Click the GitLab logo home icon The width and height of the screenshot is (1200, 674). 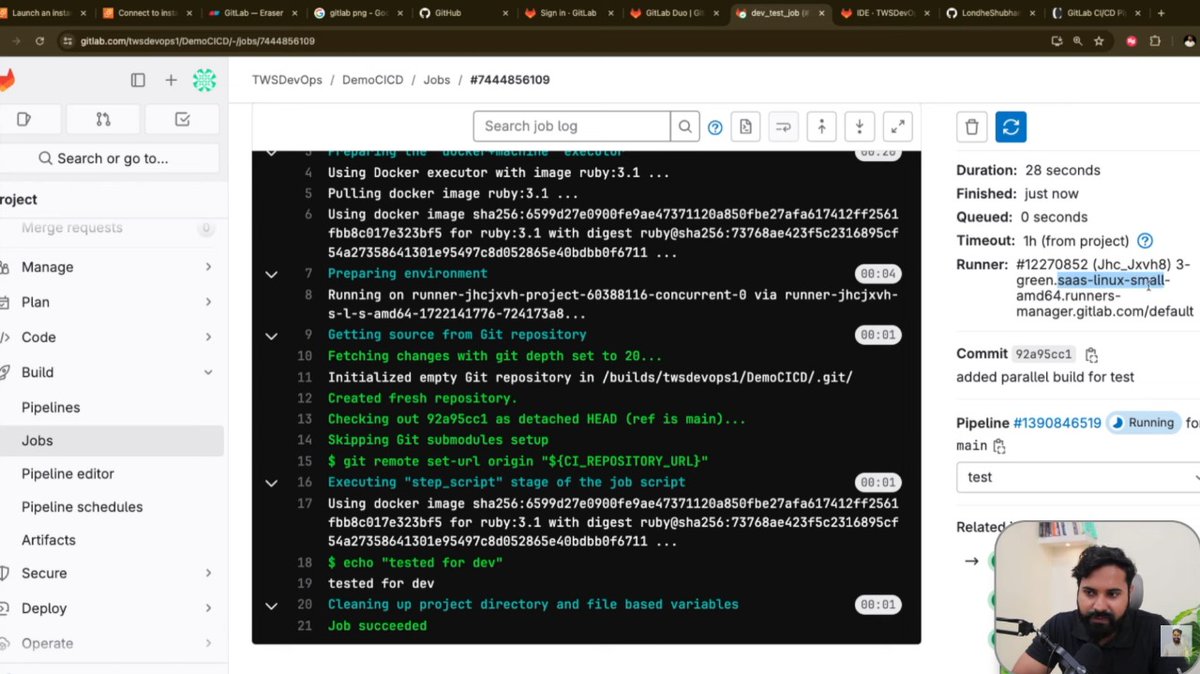pyautogui.click(x=6, y=80)
